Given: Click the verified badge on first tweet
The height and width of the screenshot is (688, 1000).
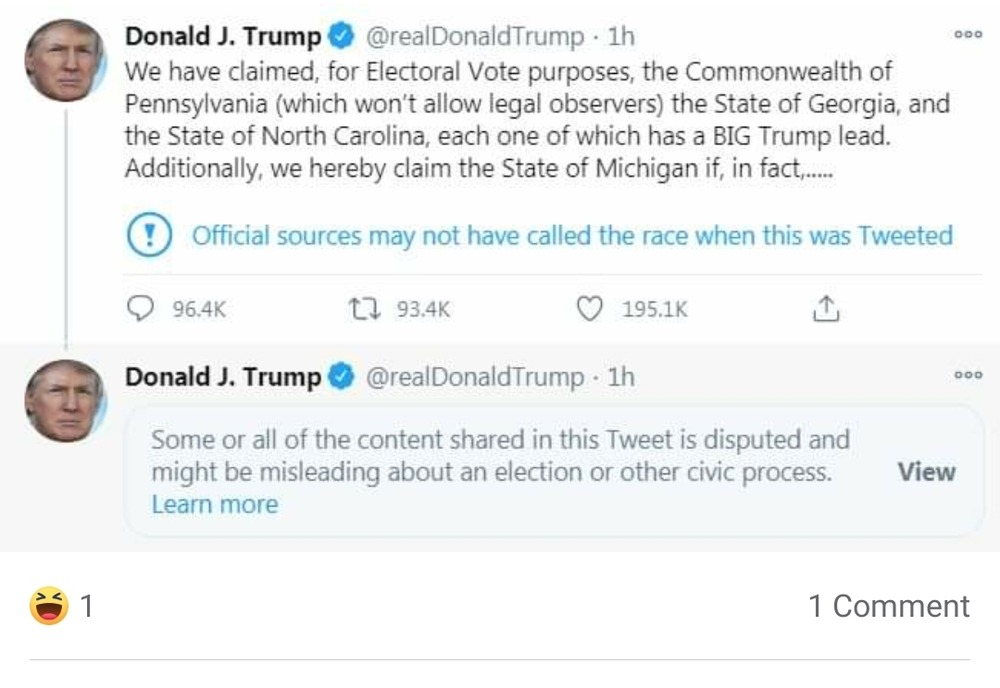Looking at the screenshot, I should (342, 38).
